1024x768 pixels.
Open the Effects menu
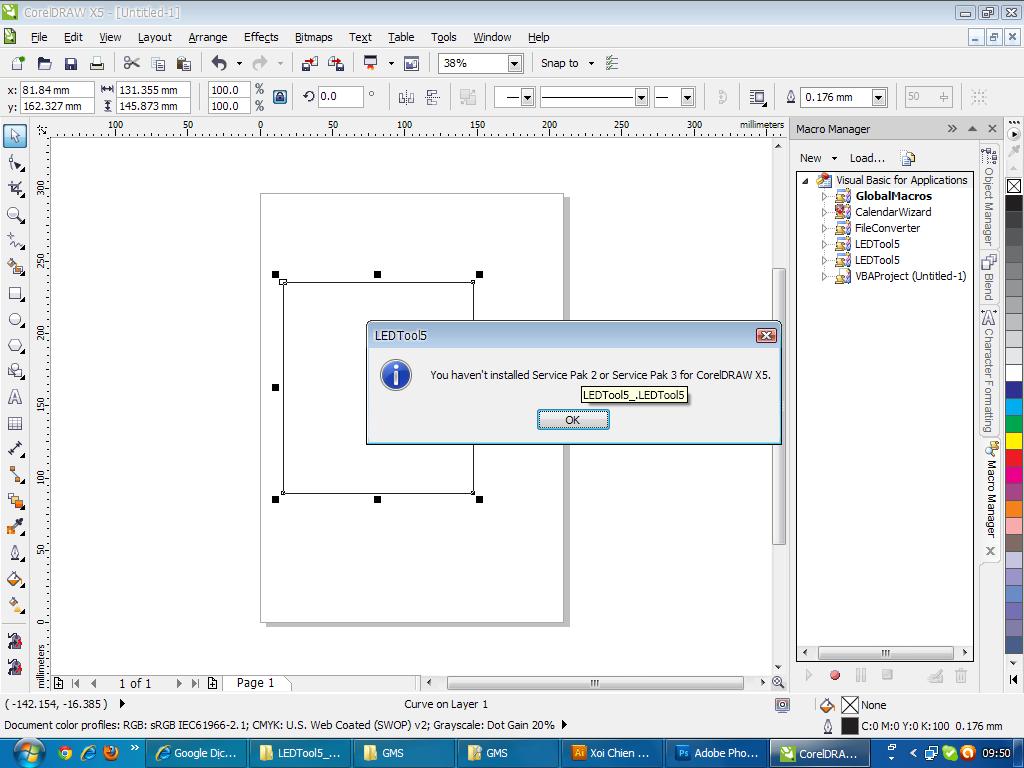(261, 37)
